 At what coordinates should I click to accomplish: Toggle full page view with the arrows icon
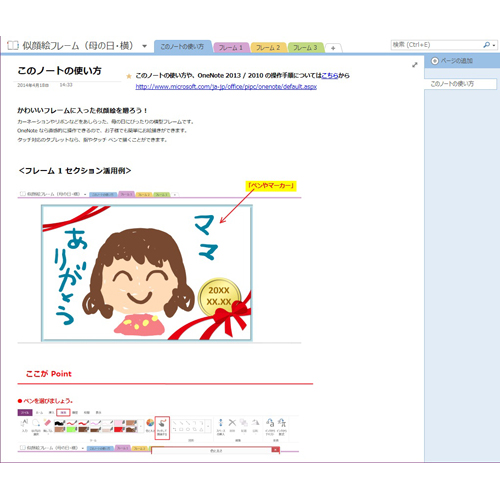click(x=415, y=65)
